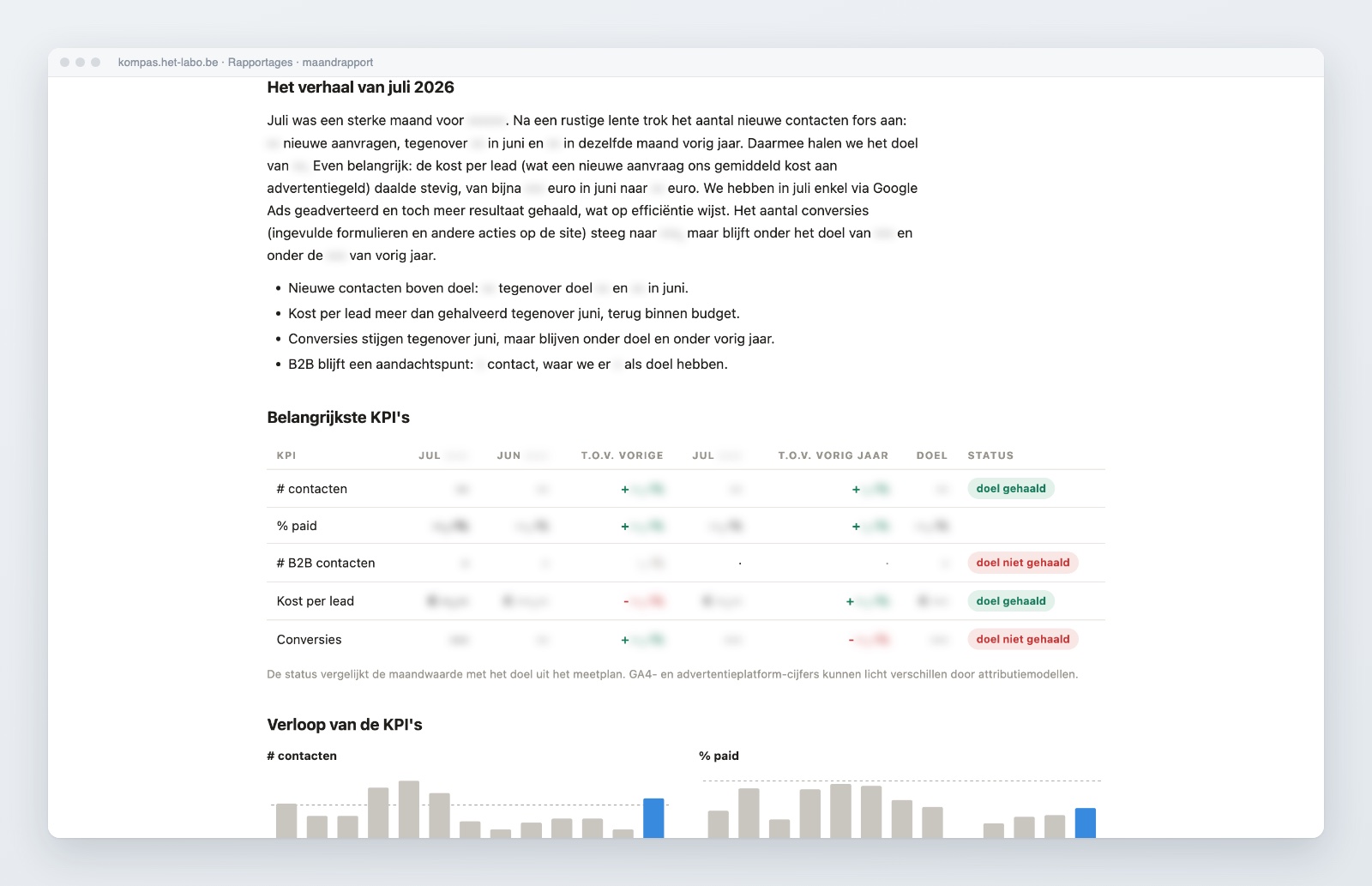This screenshot has width=1372, height=886.
Task: Select the 'Het verhaal van juli 2026' heading
Action: point(360,87)
